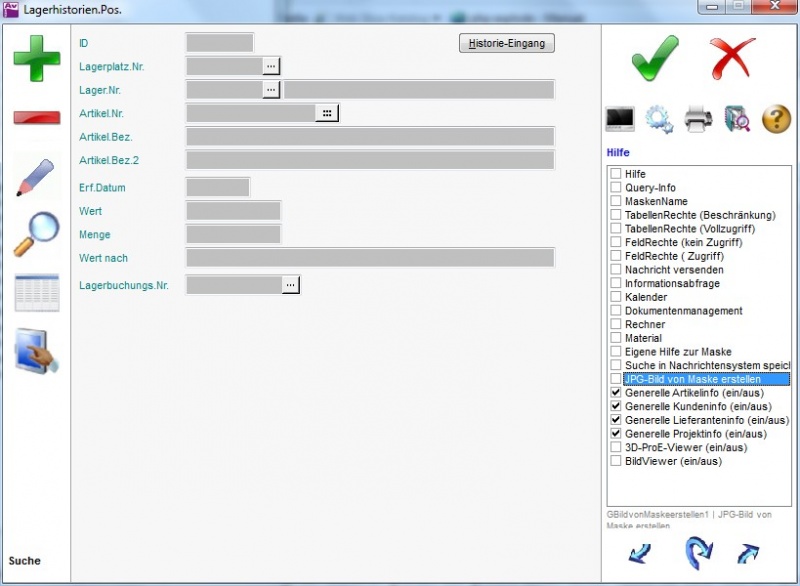Select JPG-Bild von Maske erstellen entry
Image resolution: width=800 pixels, height=586 pixels.
[691, 379]
